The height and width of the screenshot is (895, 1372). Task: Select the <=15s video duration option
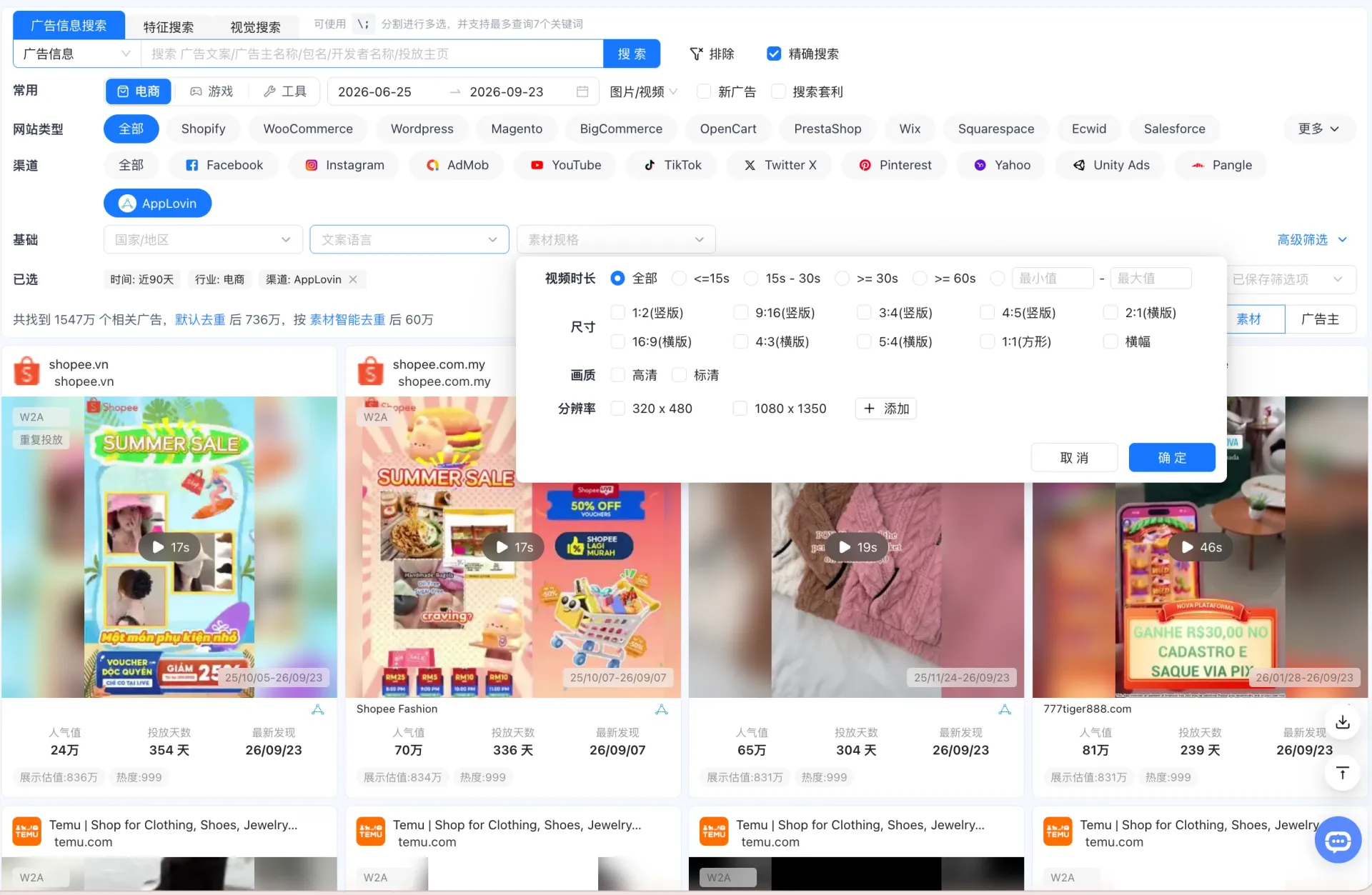click(680, 278)
